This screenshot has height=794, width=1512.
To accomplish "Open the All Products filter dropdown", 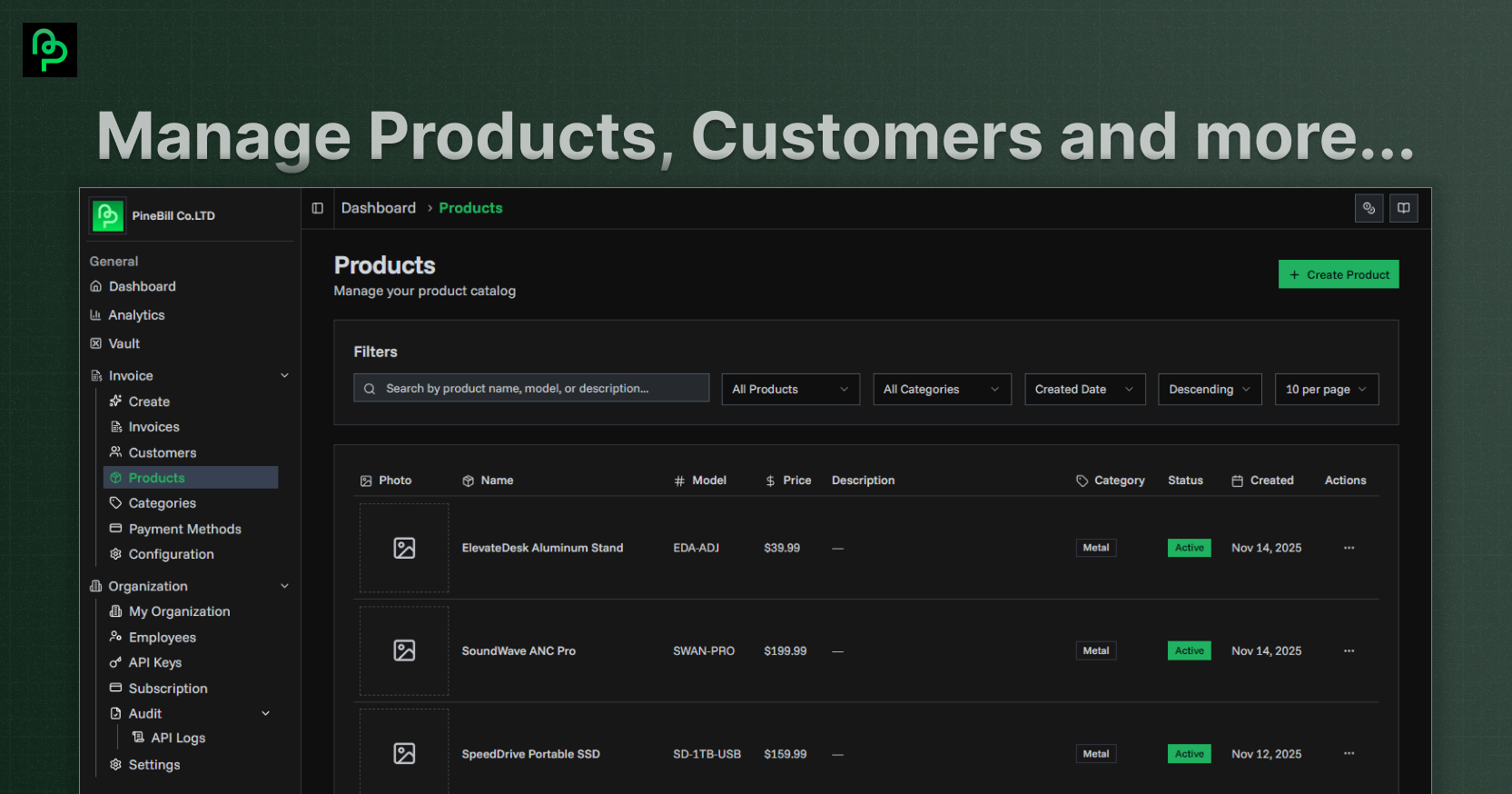I will coord(790,389).
